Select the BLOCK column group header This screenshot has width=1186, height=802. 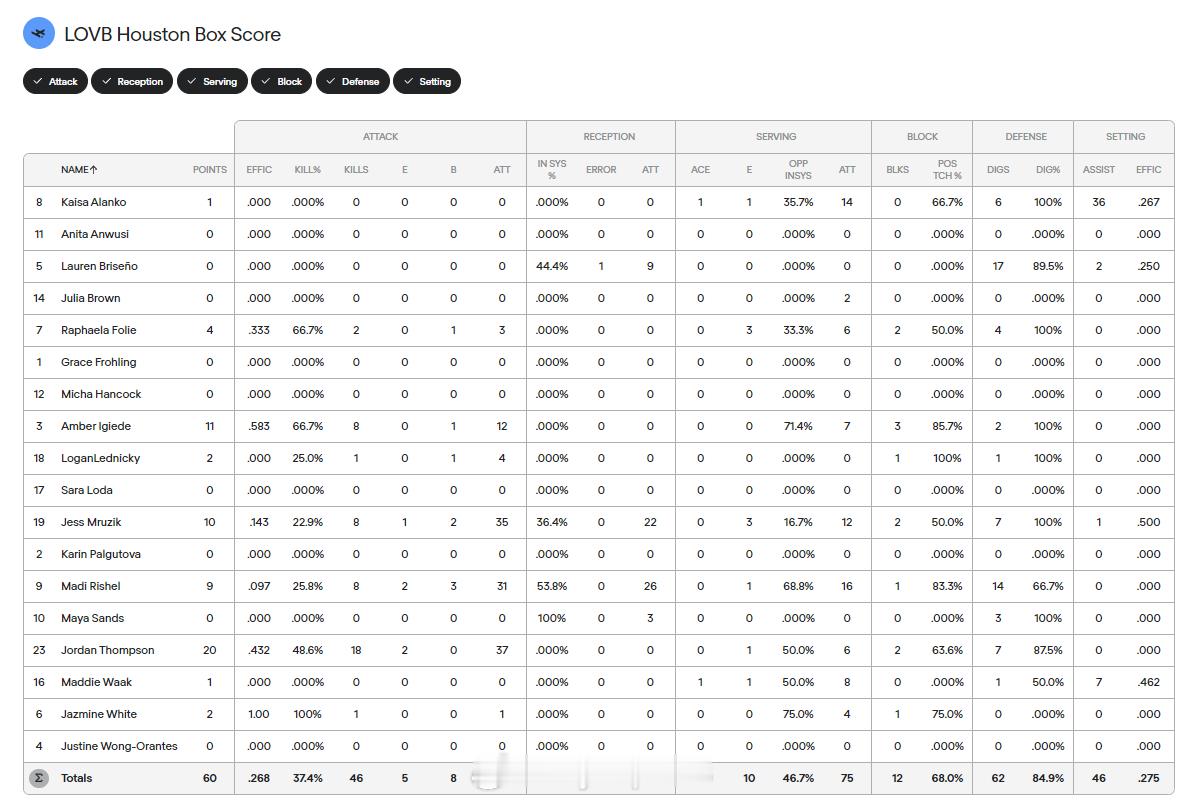(922, 137)
